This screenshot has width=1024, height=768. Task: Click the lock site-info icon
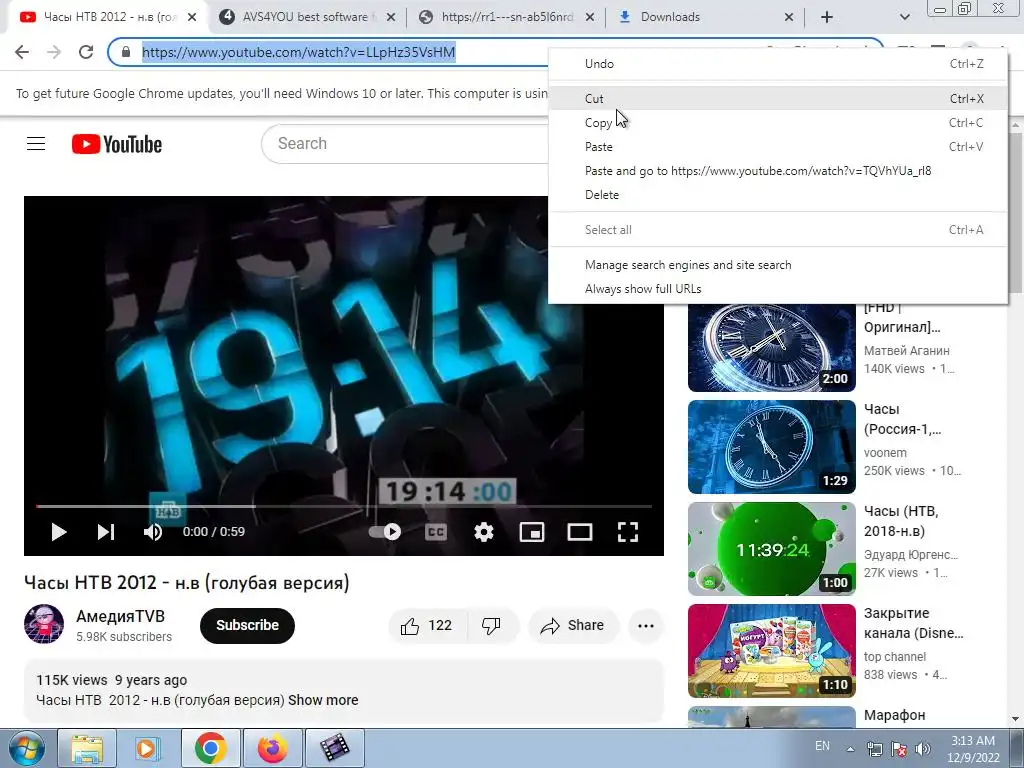coord(126,52)
